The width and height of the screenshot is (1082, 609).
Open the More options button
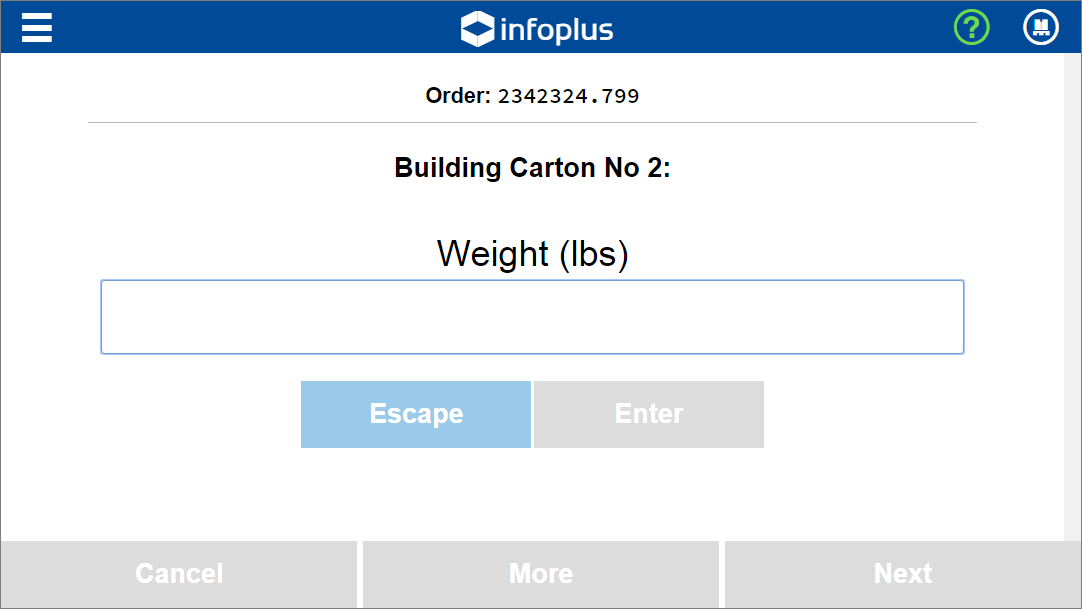point(541,574)
